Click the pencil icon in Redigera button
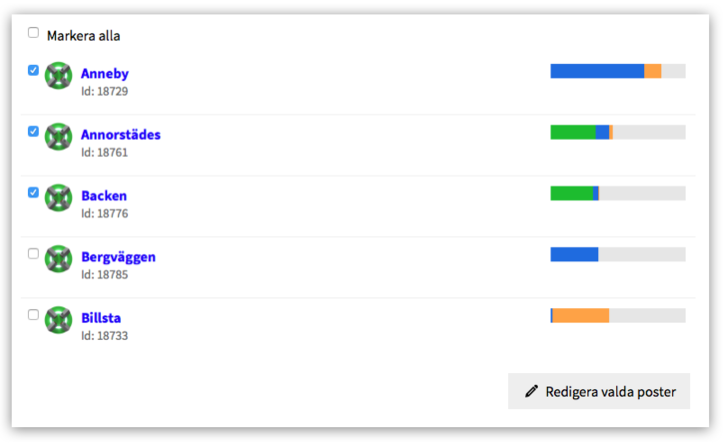 click(x=531, y=392)
